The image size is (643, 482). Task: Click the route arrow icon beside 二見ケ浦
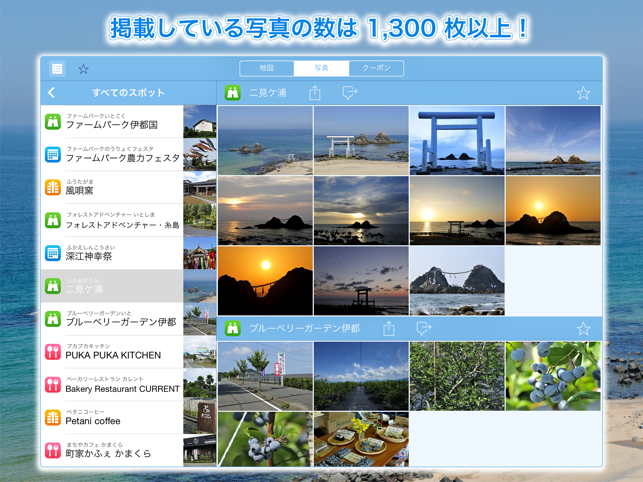click(x=349, y=93)
